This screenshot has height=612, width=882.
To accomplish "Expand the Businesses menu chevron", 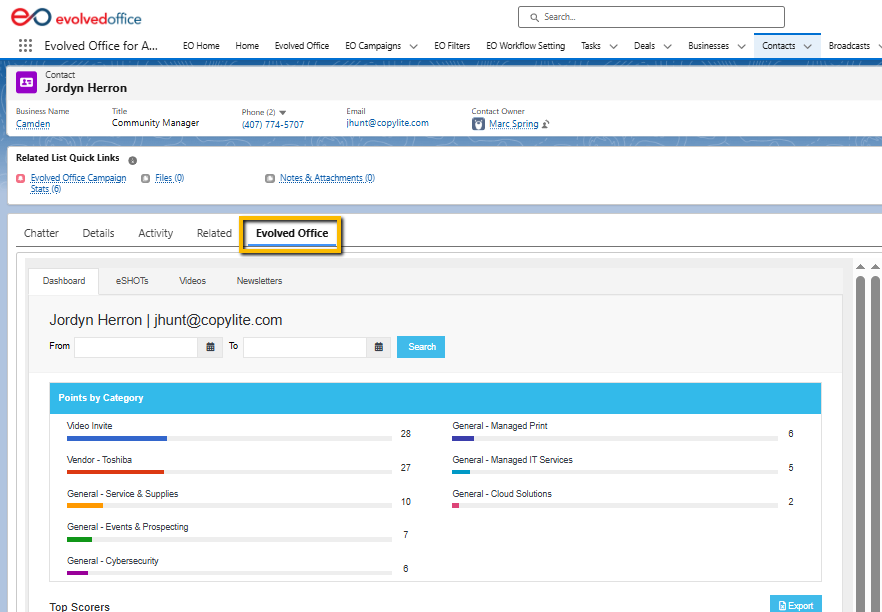I will tap(741, 47).
